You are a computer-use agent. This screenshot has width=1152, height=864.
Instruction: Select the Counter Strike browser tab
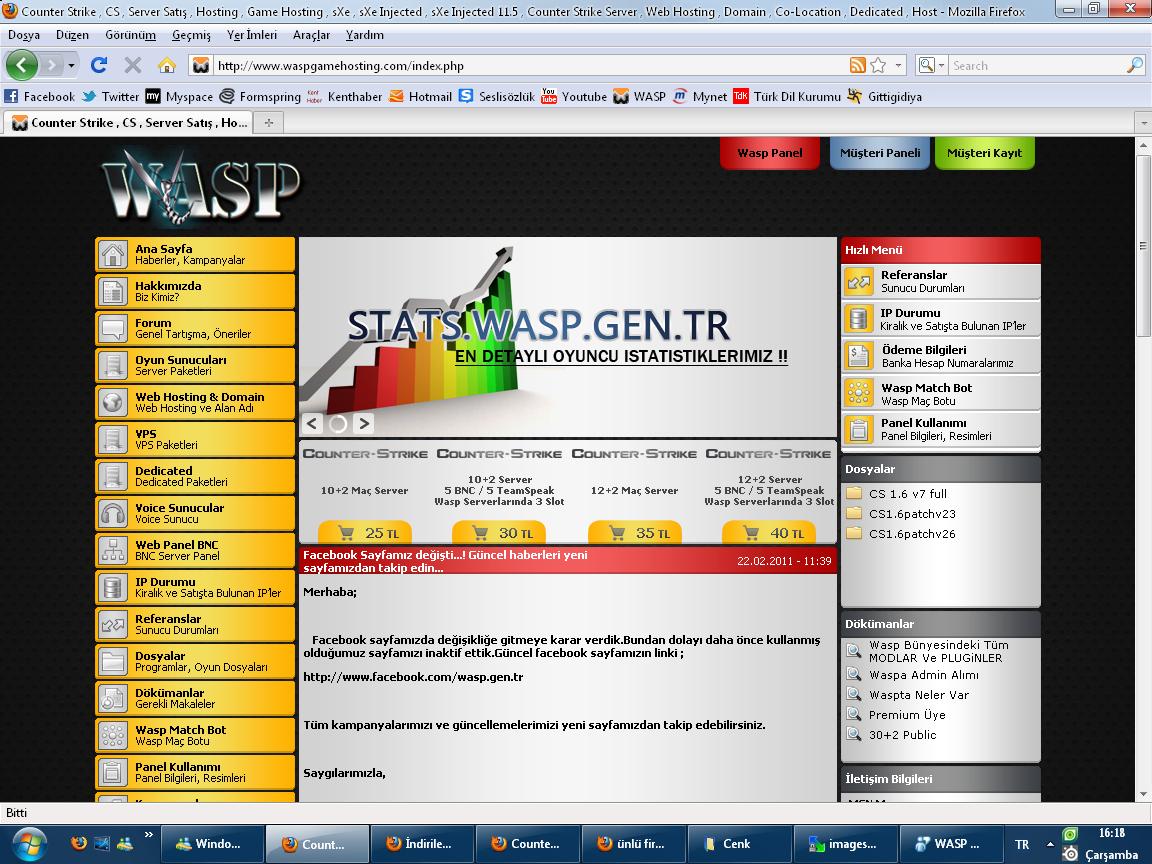click(129, 123)
